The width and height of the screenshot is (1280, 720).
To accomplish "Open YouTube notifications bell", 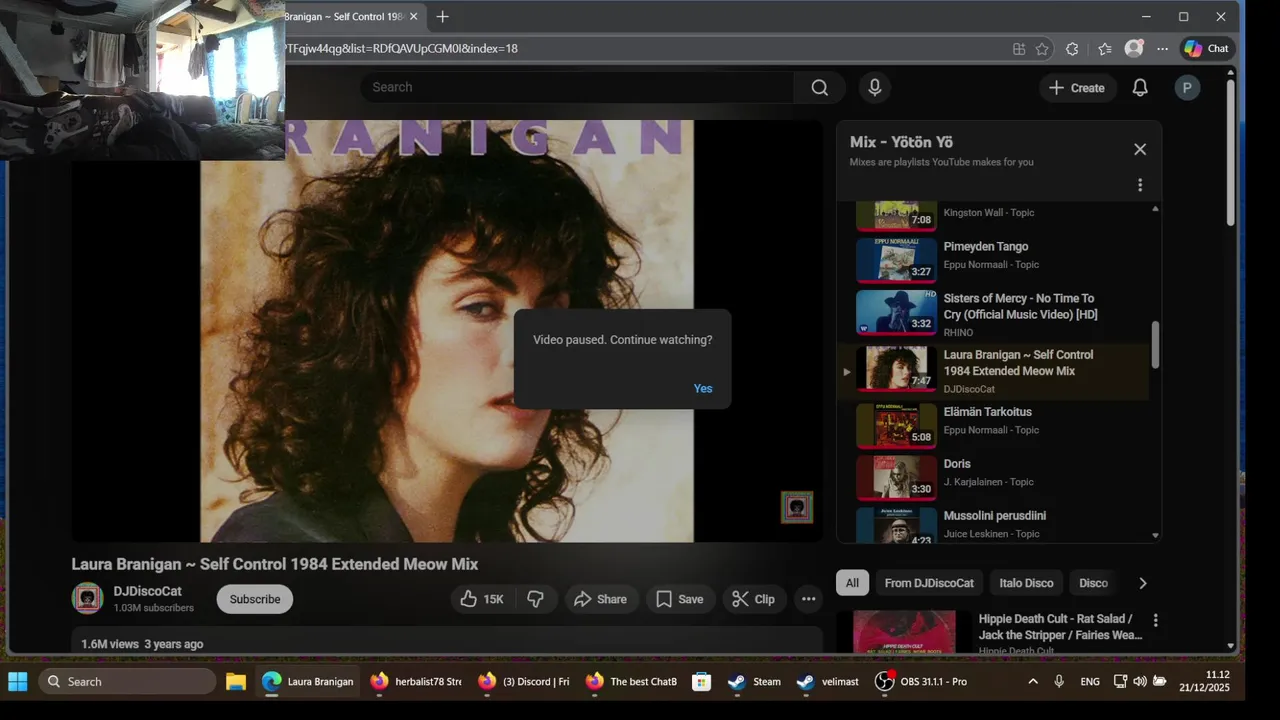I will [x=1140, y=87].
